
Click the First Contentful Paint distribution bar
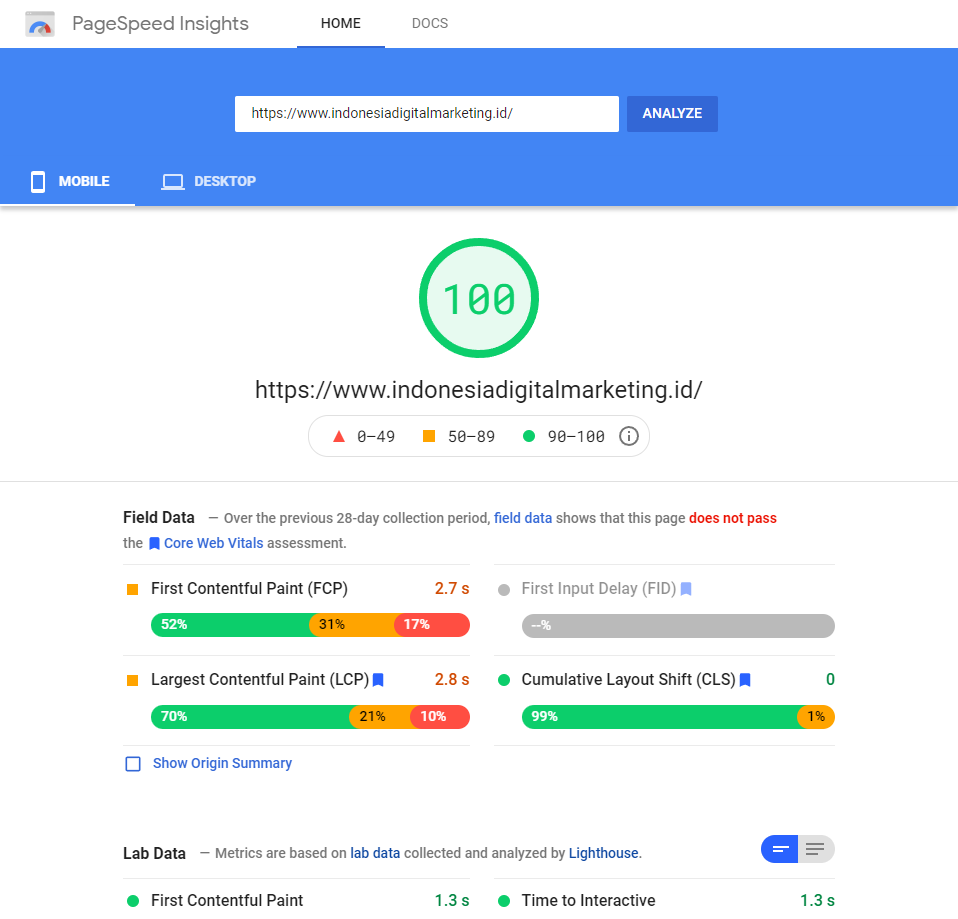tap(310, 625)
